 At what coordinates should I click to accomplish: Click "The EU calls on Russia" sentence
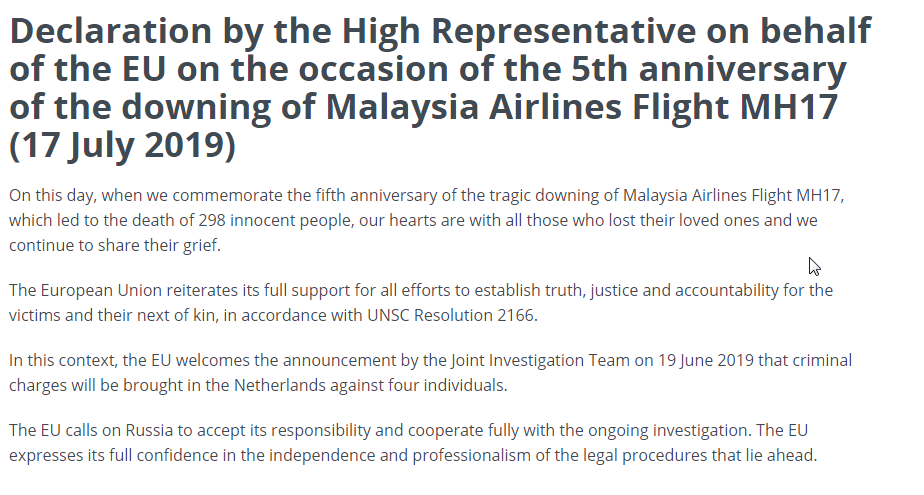tap(91, 431)
